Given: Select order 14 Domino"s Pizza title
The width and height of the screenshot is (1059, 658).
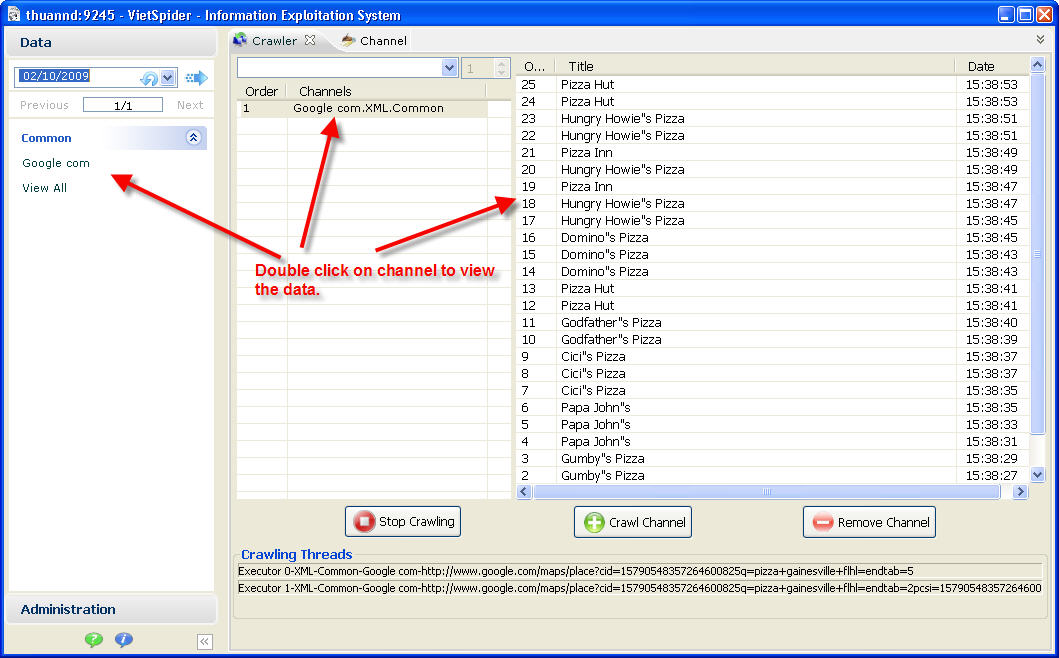Looking at the screenshot, I should tap(604, 272).
